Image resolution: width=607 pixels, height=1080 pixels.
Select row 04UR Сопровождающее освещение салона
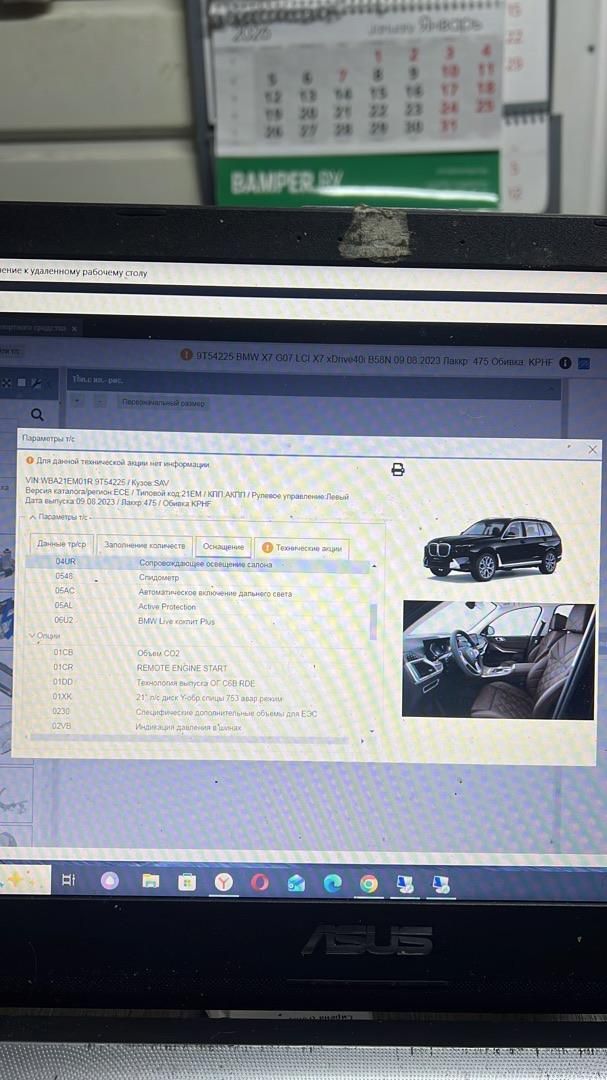(197, 564)
